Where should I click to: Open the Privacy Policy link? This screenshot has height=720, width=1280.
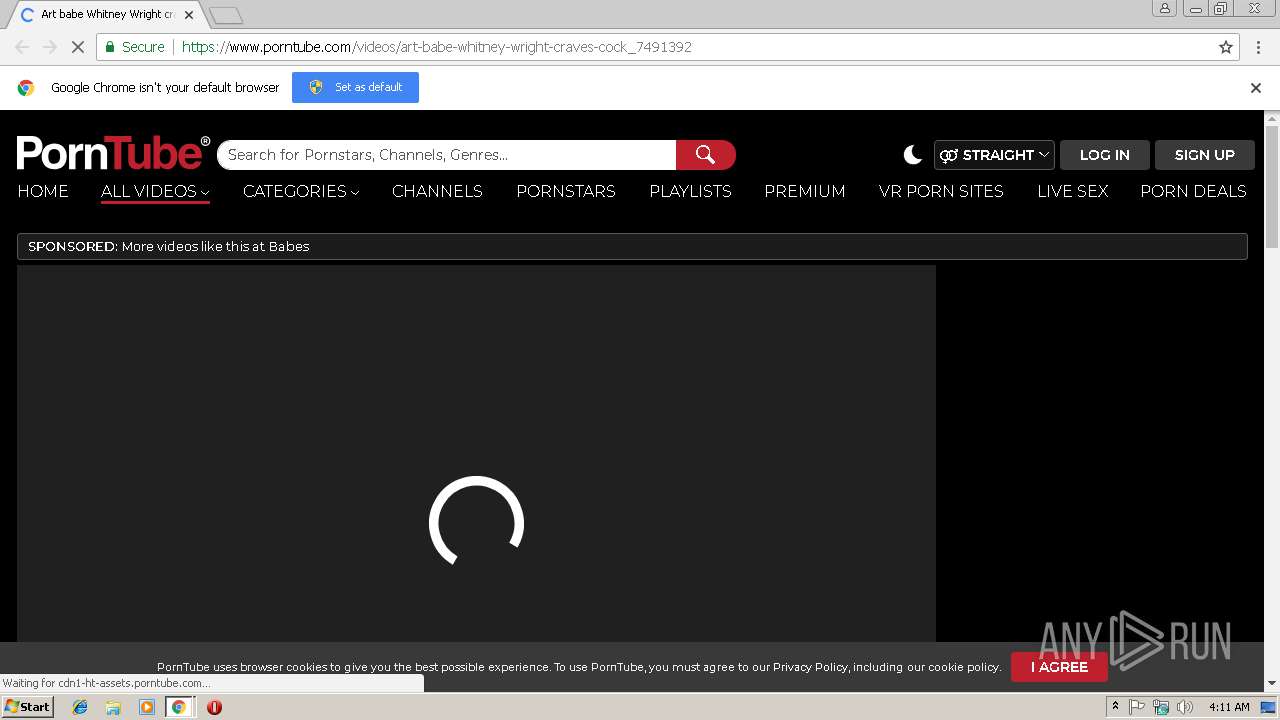point(810,667)
